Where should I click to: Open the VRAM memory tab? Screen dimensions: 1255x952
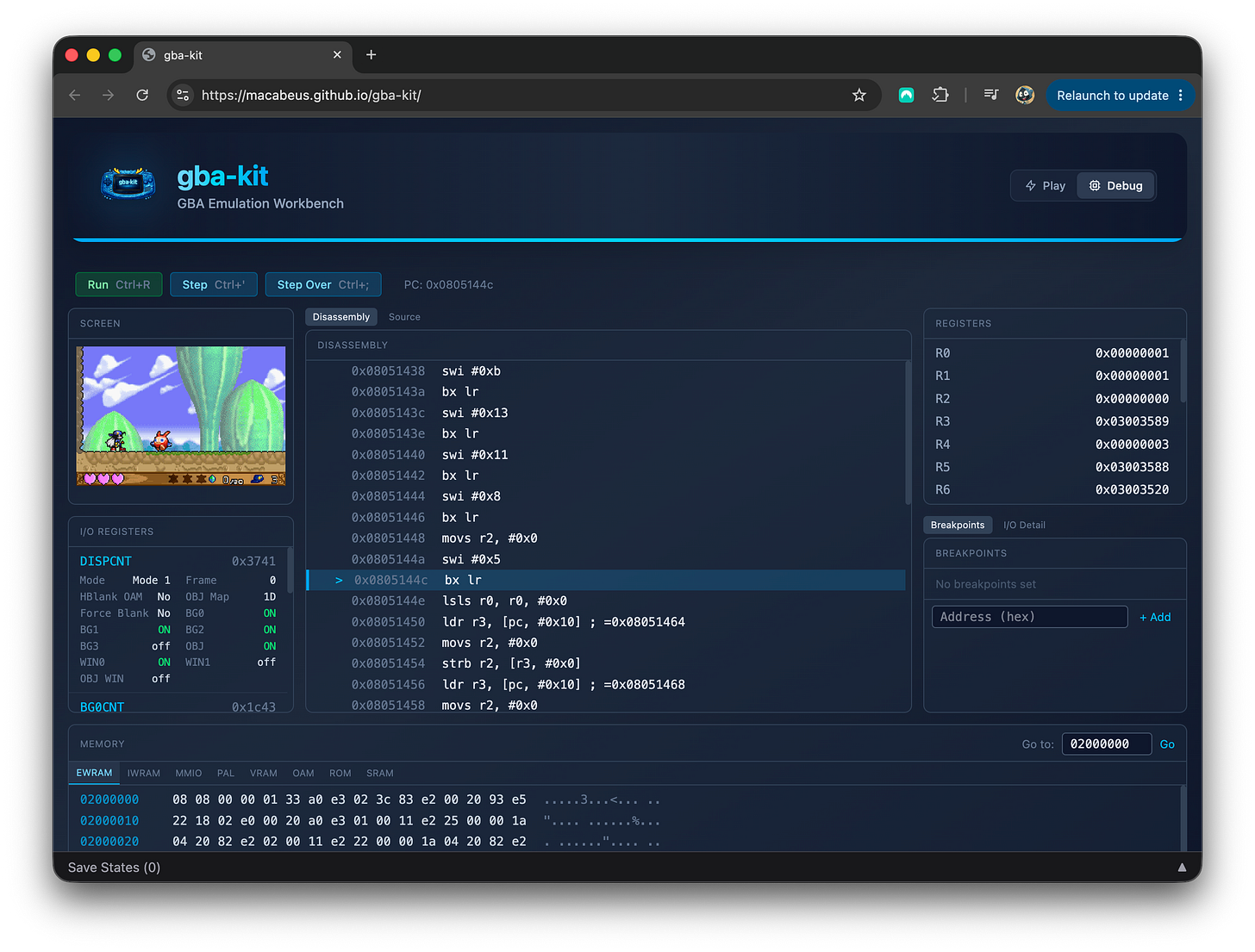point(264,773)
